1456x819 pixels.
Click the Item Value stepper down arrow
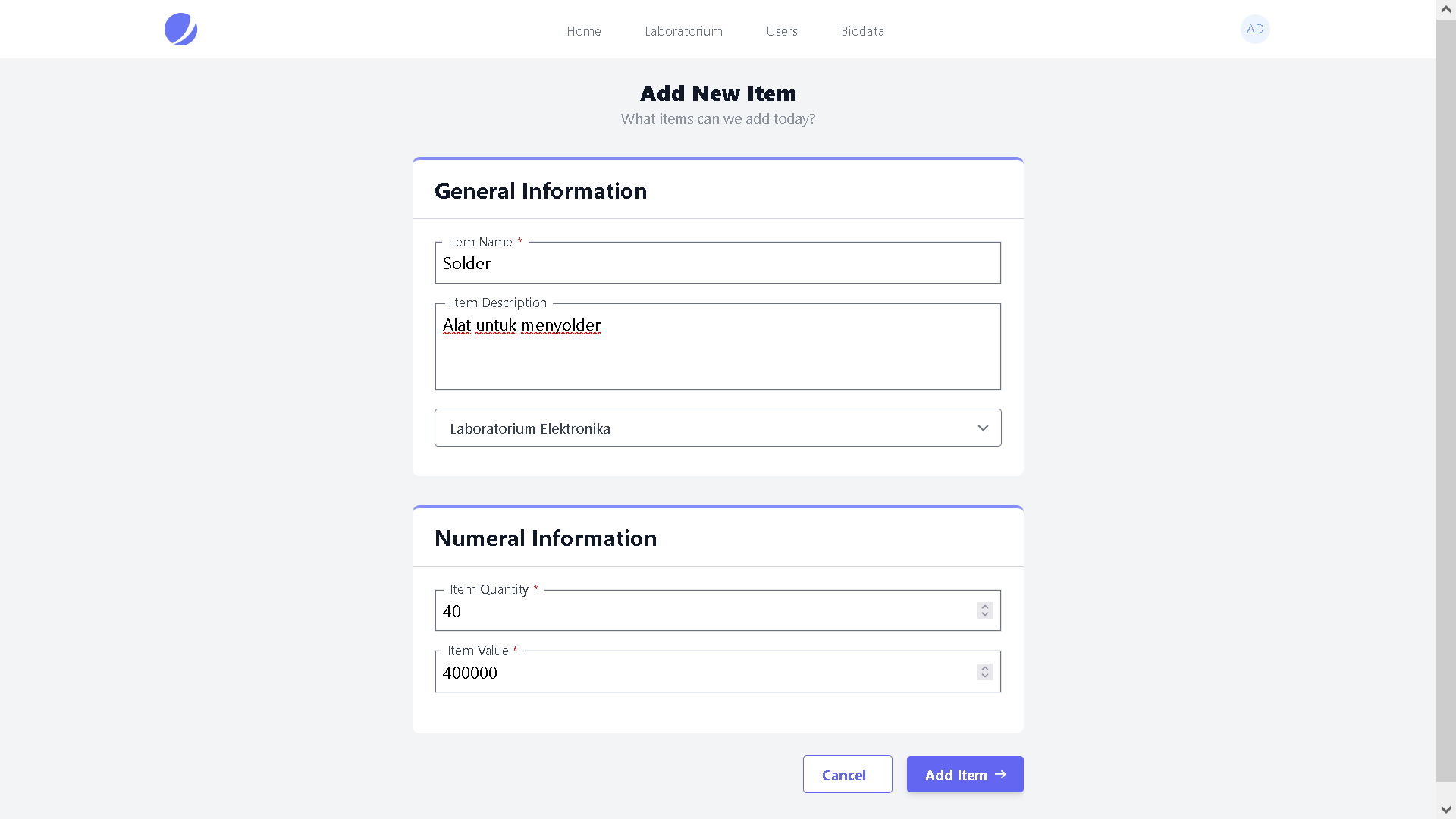[984, 676]
